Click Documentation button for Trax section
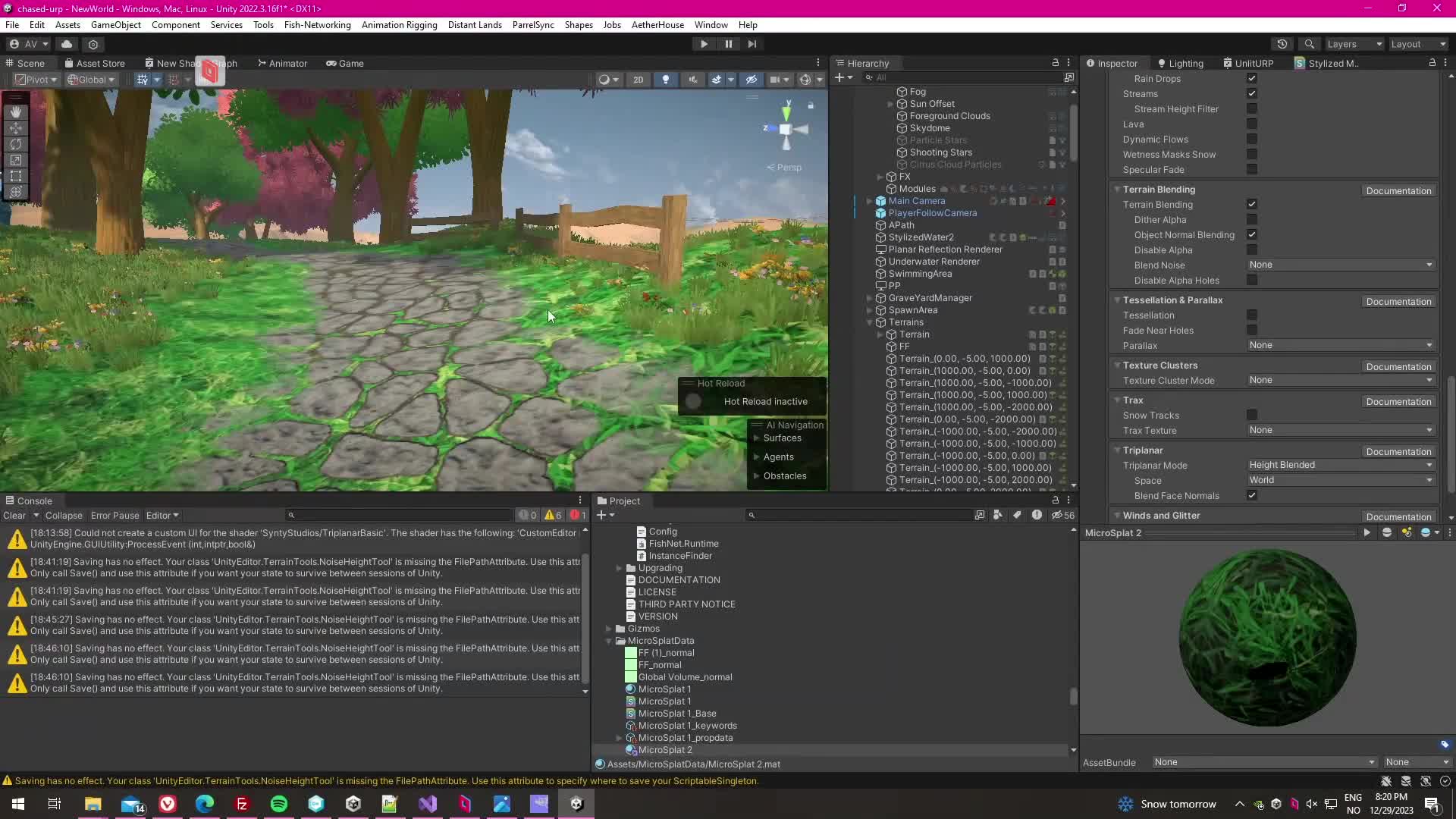This screenshot has width=1456, height=819. pos(1398,402)
